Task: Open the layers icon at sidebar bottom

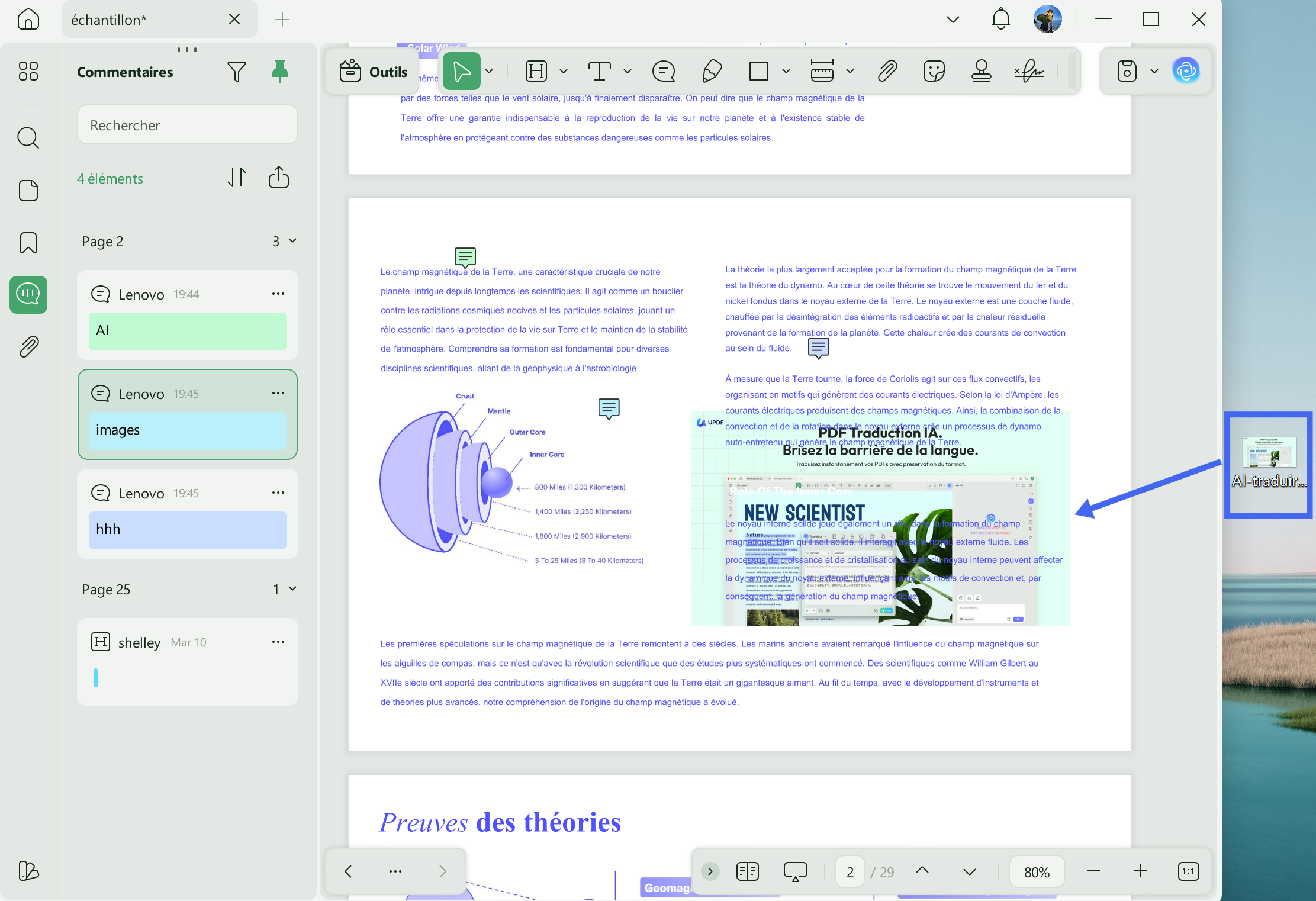Action: click(x=28, y=870)
